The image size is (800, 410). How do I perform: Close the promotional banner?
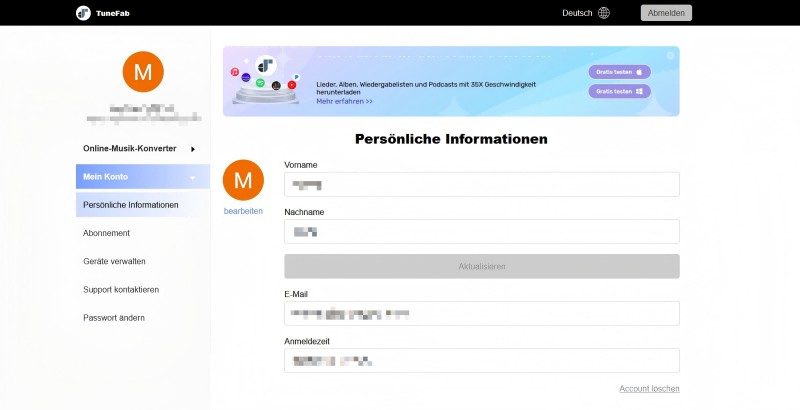tap(670, 56)
